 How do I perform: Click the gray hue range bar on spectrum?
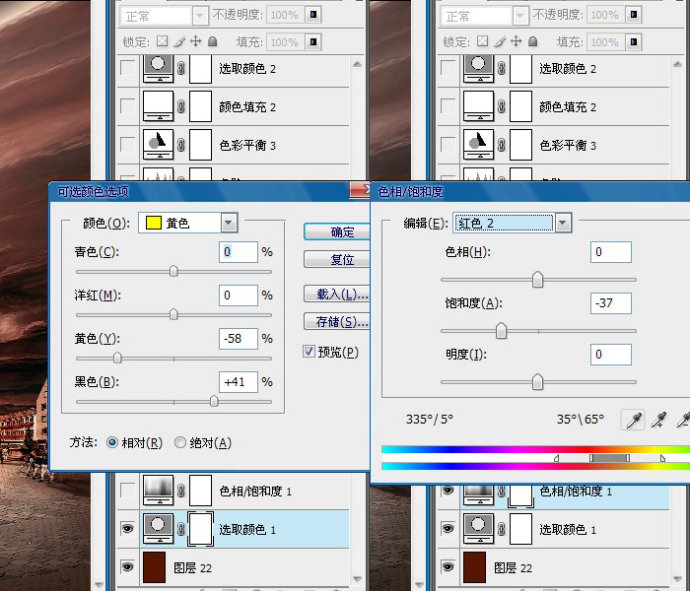tap(609, 458)
